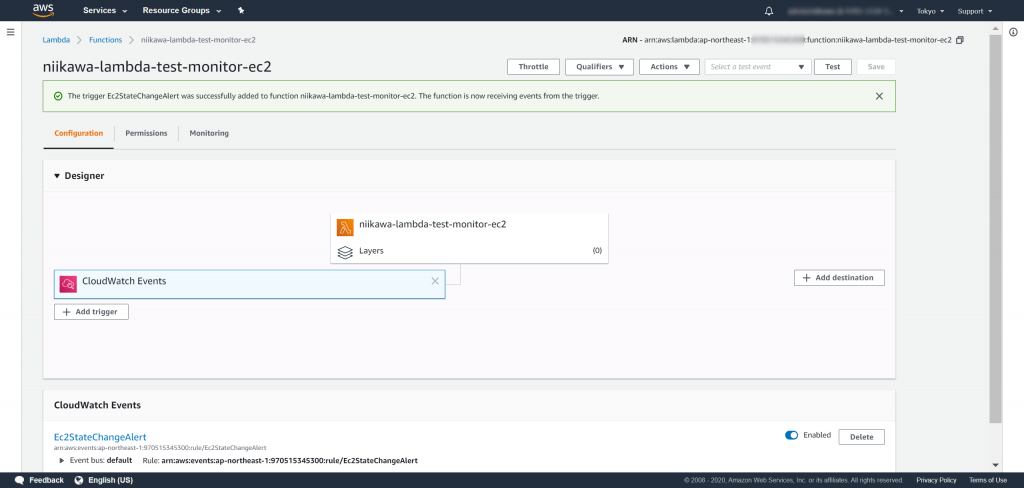Remove the CloudWatch Events trigger
Screen dimensions: 1024x488
435,281
